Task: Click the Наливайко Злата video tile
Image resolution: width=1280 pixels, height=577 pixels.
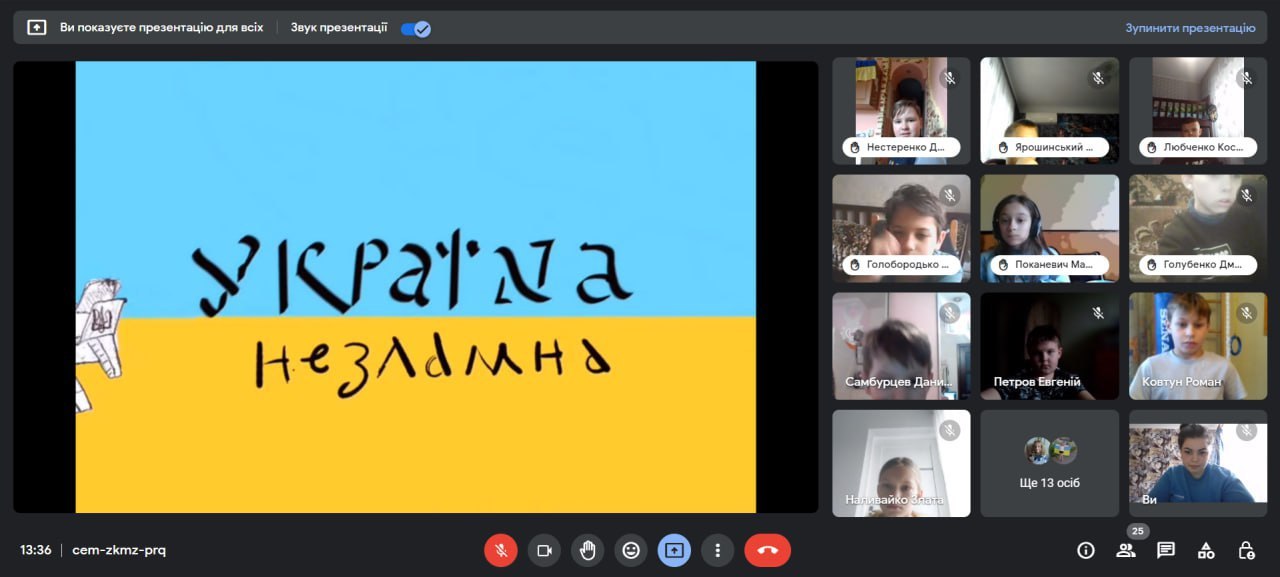Action: click(901, 463)
